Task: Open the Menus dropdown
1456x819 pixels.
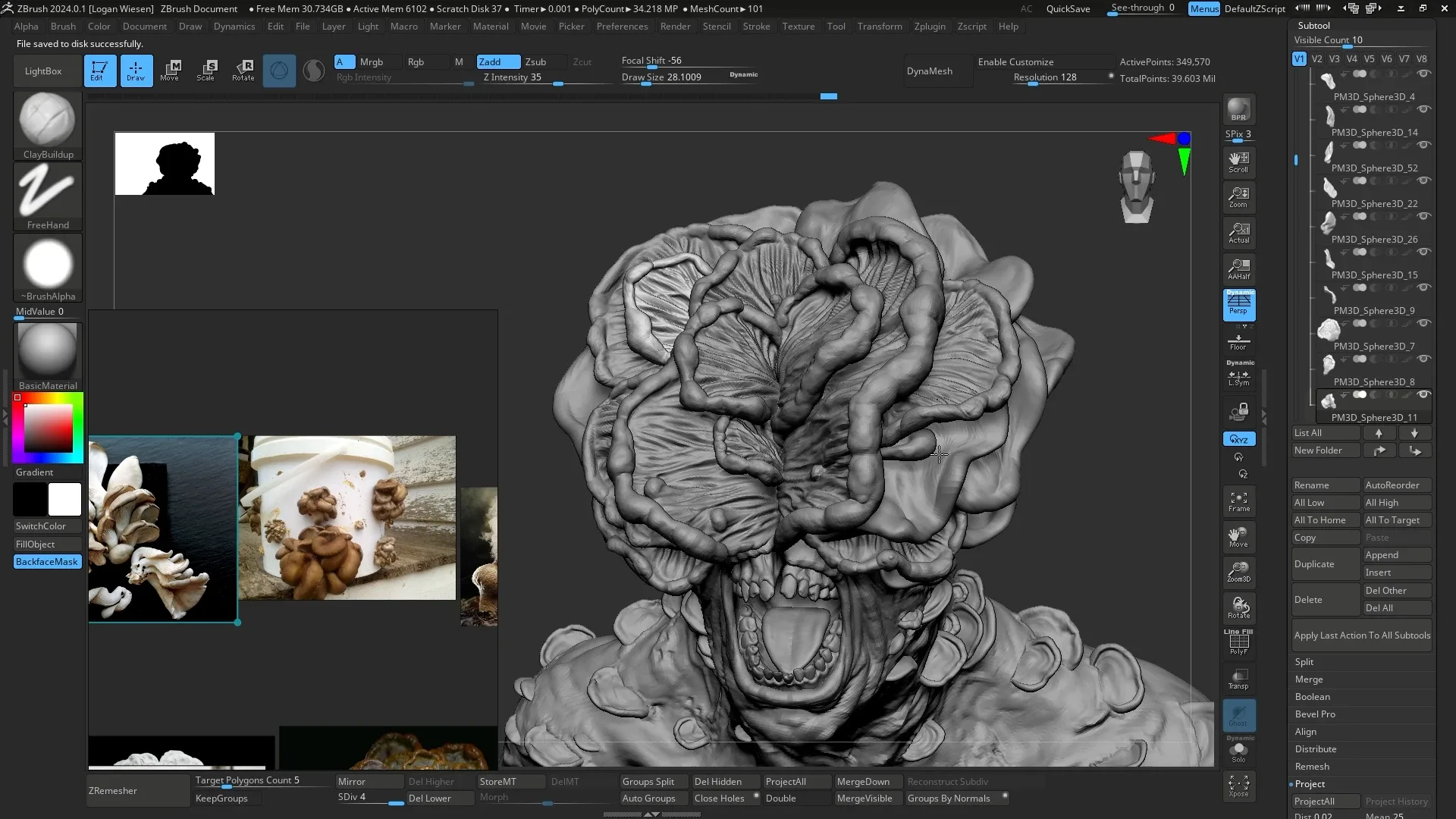Action: pyautogui.click(x=1203, y=8)
